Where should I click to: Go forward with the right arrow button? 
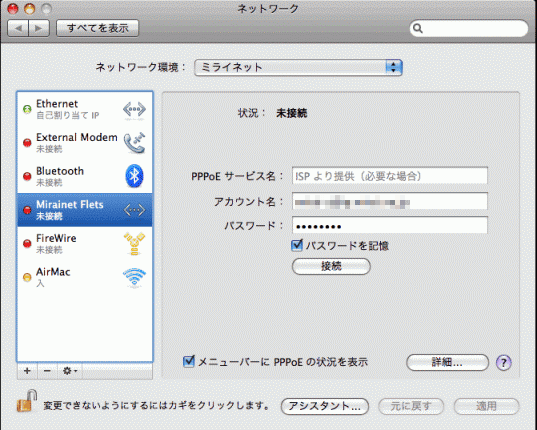coord(39,28)
